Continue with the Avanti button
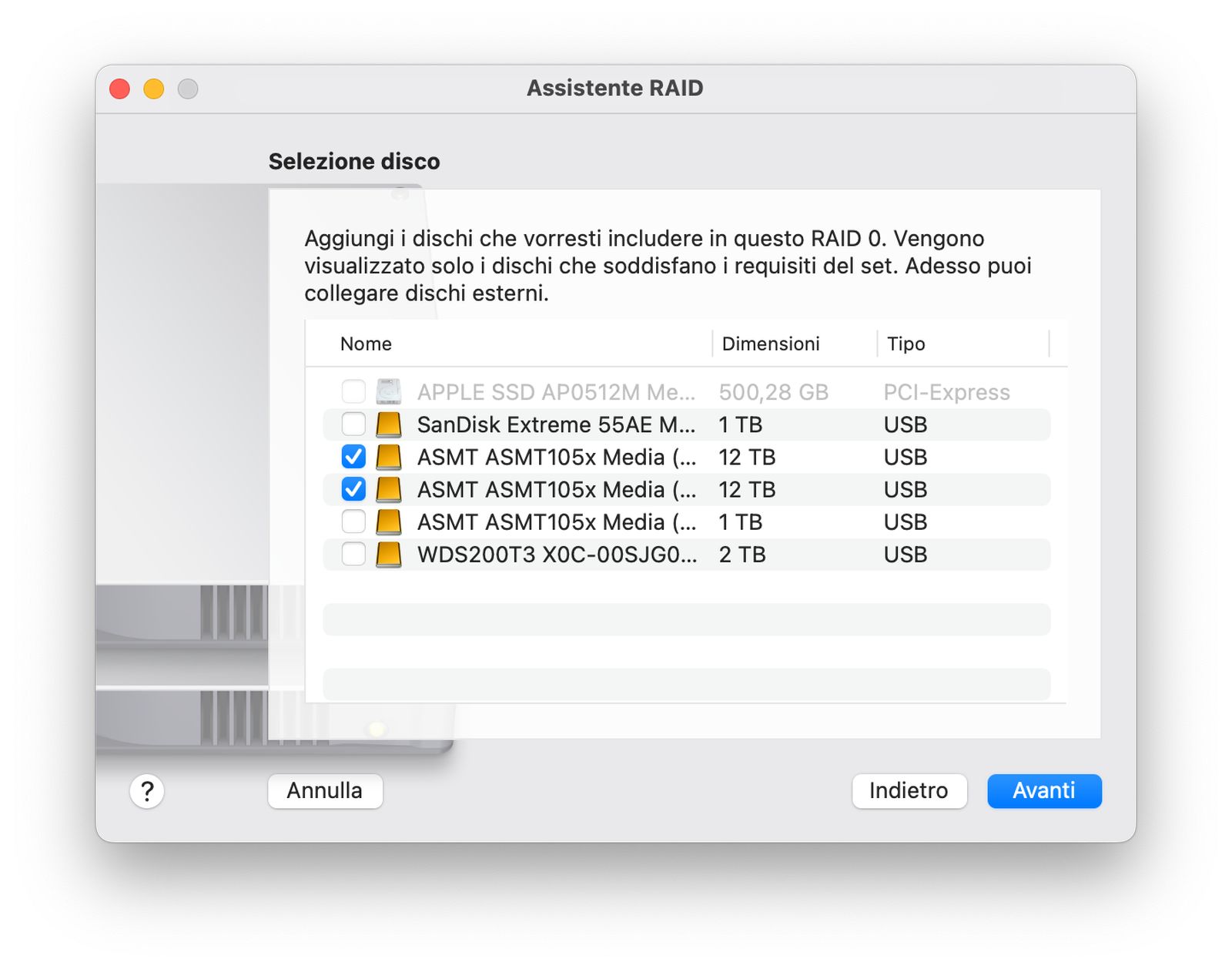This screenshot has width=1232, height=969. [1044, 791]
